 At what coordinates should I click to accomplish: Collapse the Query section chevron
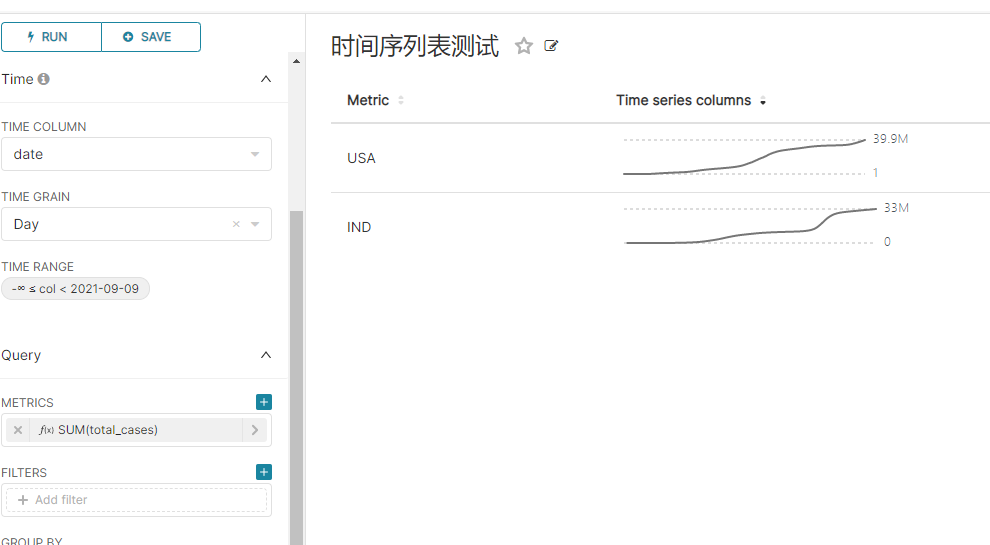click(266, 355)
